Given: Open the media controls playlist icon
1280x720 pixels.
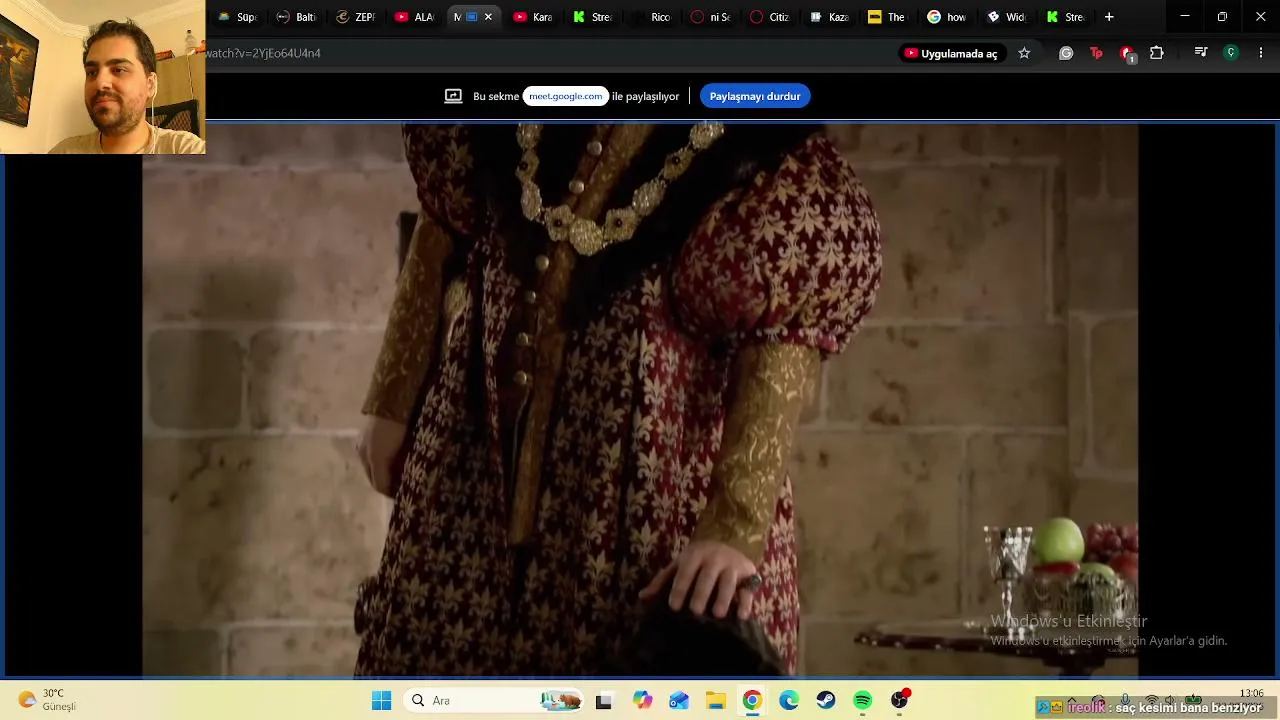Looking at the screenshot, I should [x=1201, y=53].
